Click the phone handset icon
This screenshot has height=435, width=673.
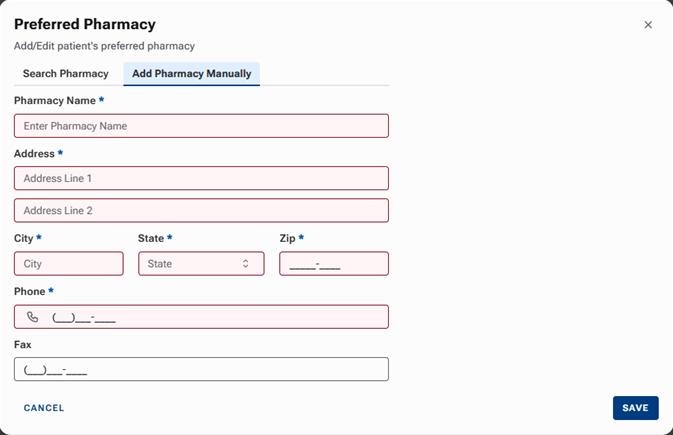(x=33, y=317)
